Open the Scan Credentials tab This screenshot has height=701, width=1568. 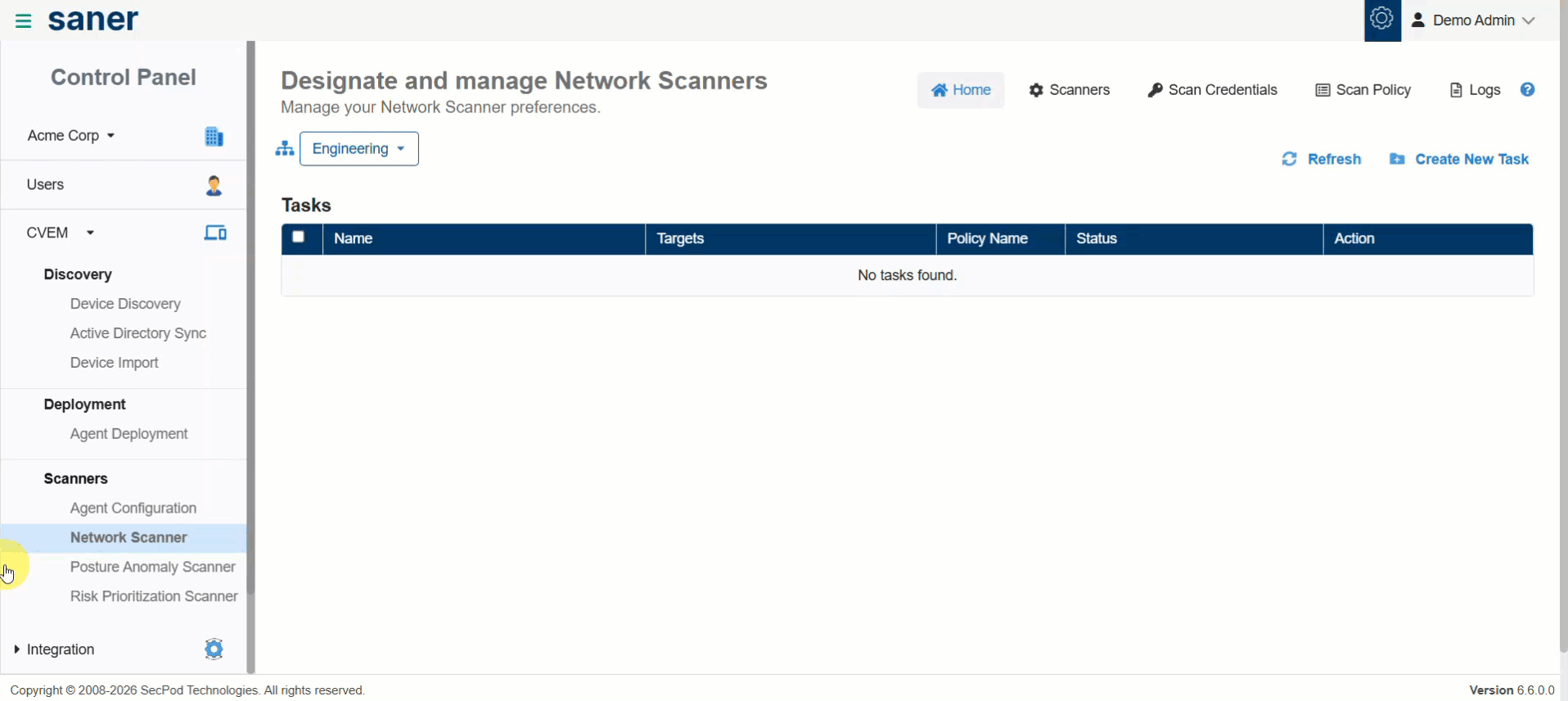1212,90
